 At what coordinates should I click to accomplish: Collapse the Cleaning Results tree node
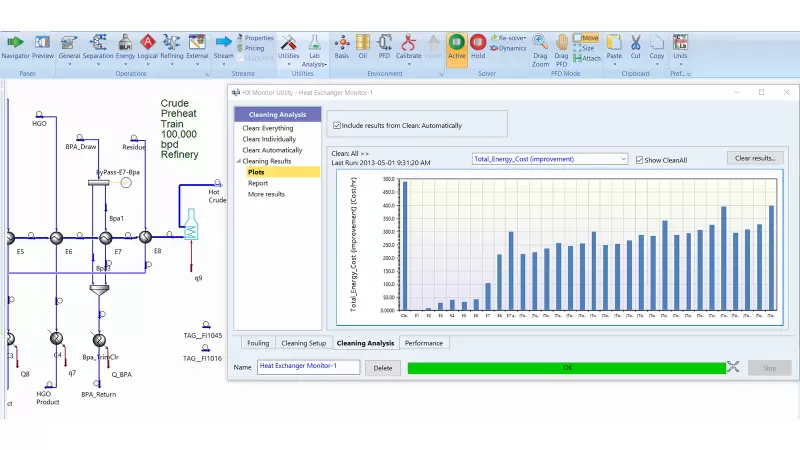coord(238,161)
